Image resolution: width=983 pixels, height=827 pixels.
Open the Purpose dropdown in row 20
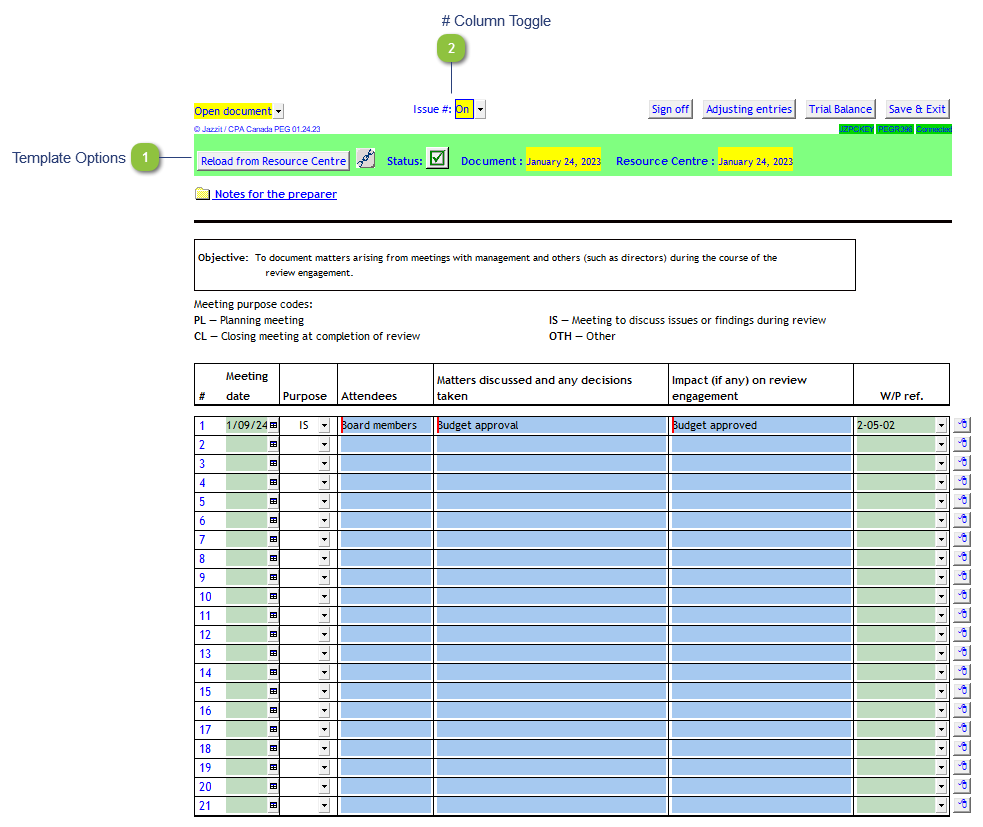pyautogui.click(x=324, y=786)
